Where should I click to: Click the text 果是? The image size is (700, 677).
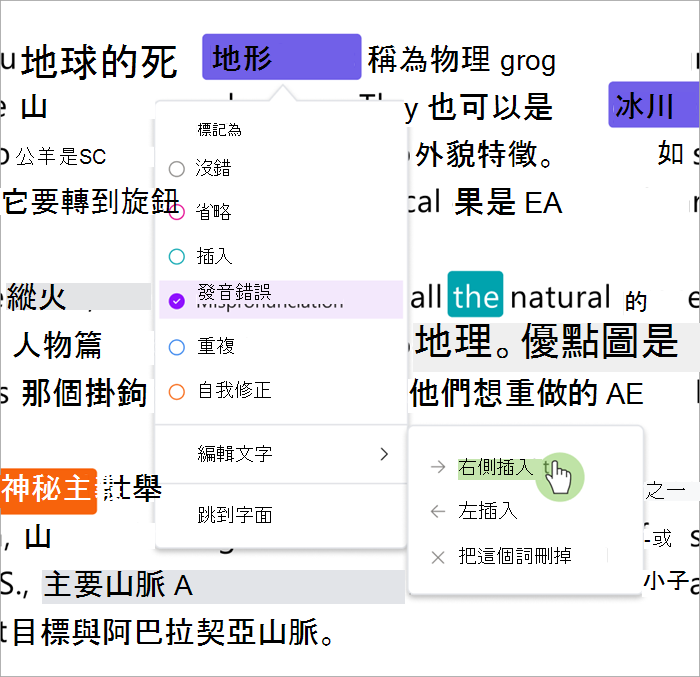coord(485,202)
